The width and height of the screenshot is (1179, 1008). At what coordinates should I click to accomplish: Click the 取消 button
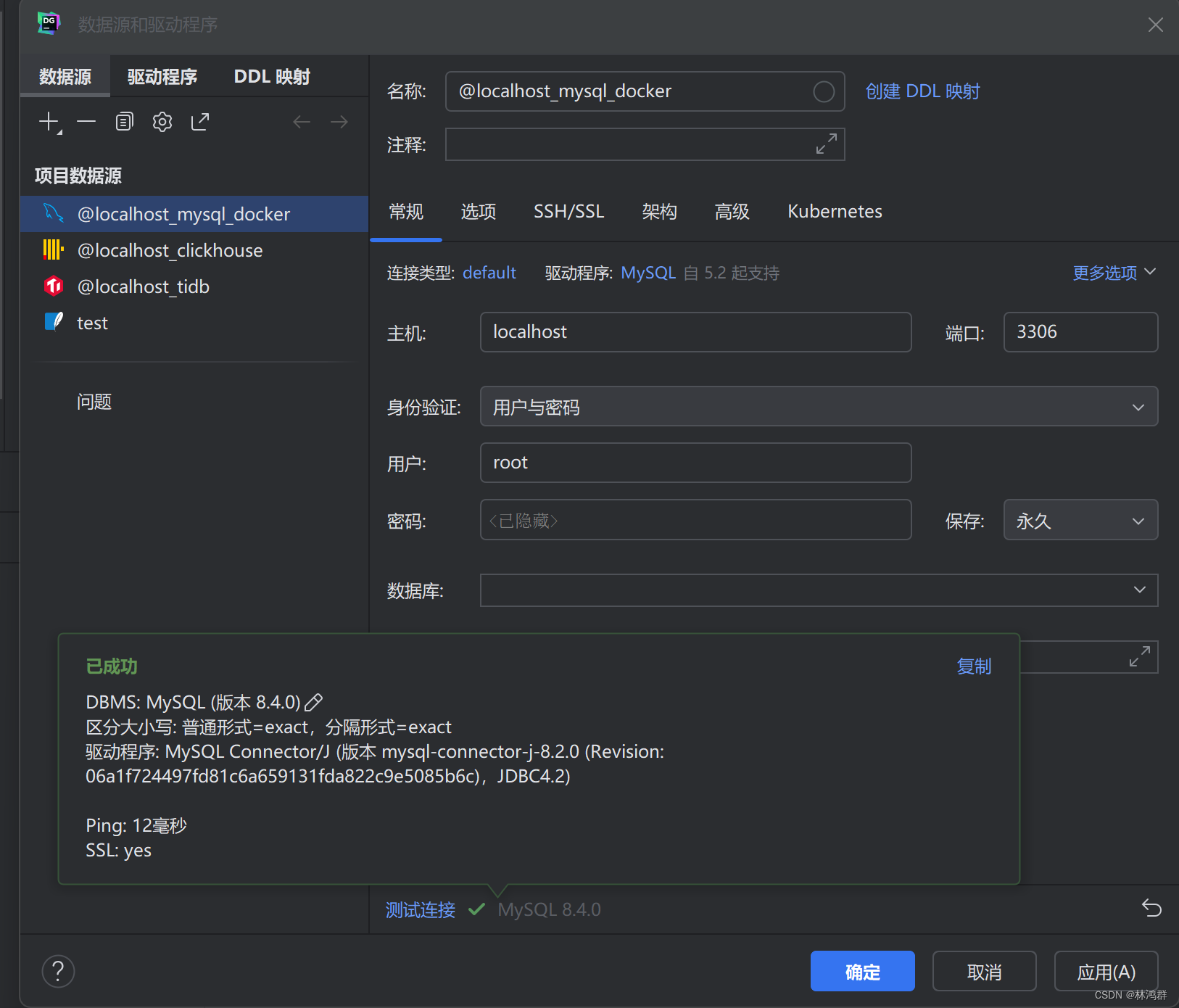point(985,971)
